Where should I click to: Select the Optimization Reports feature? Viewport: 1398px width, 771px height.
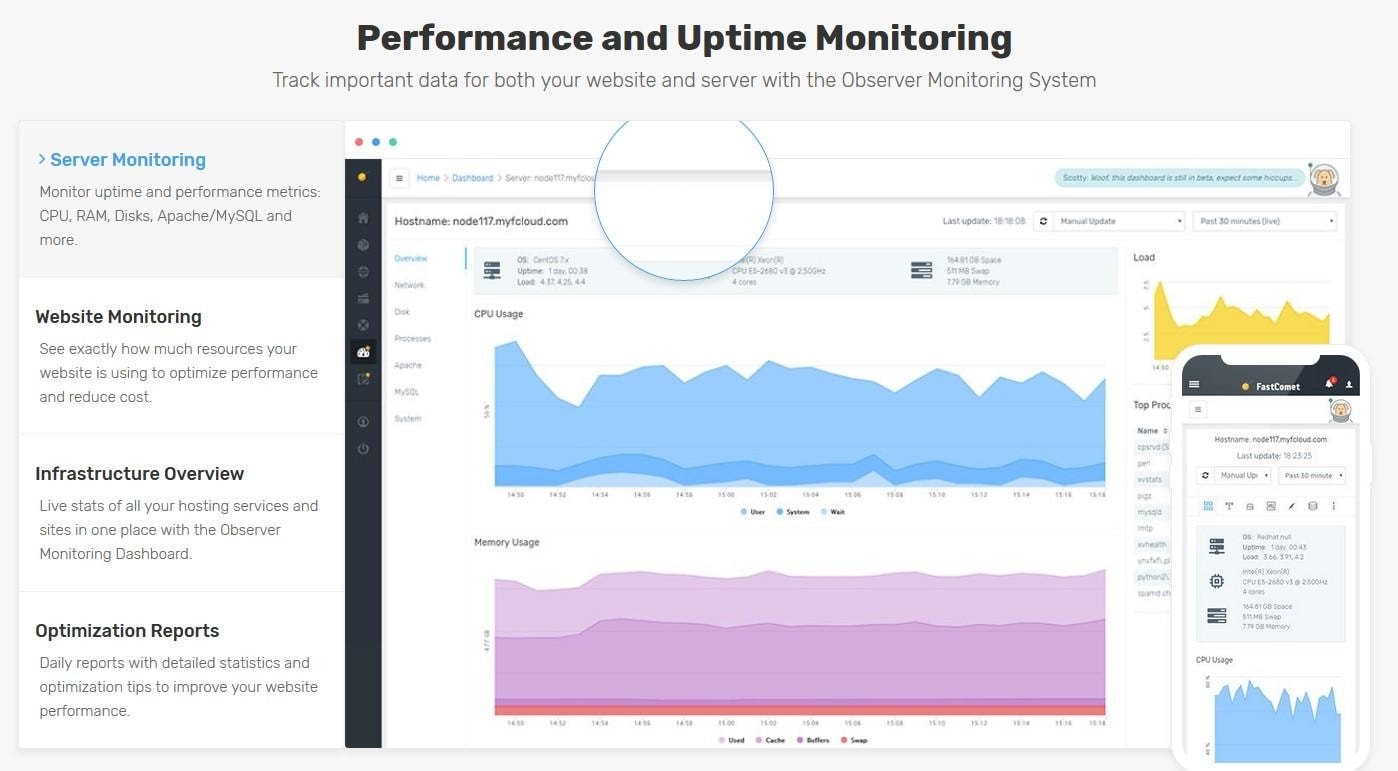click(182, 670)
